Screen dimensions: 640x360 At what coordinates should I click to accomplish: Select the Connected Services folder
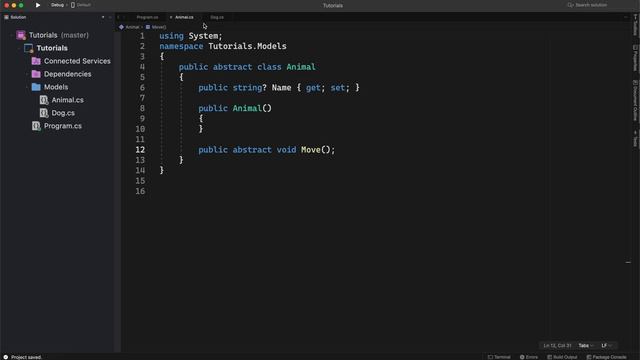coord(77,61)
